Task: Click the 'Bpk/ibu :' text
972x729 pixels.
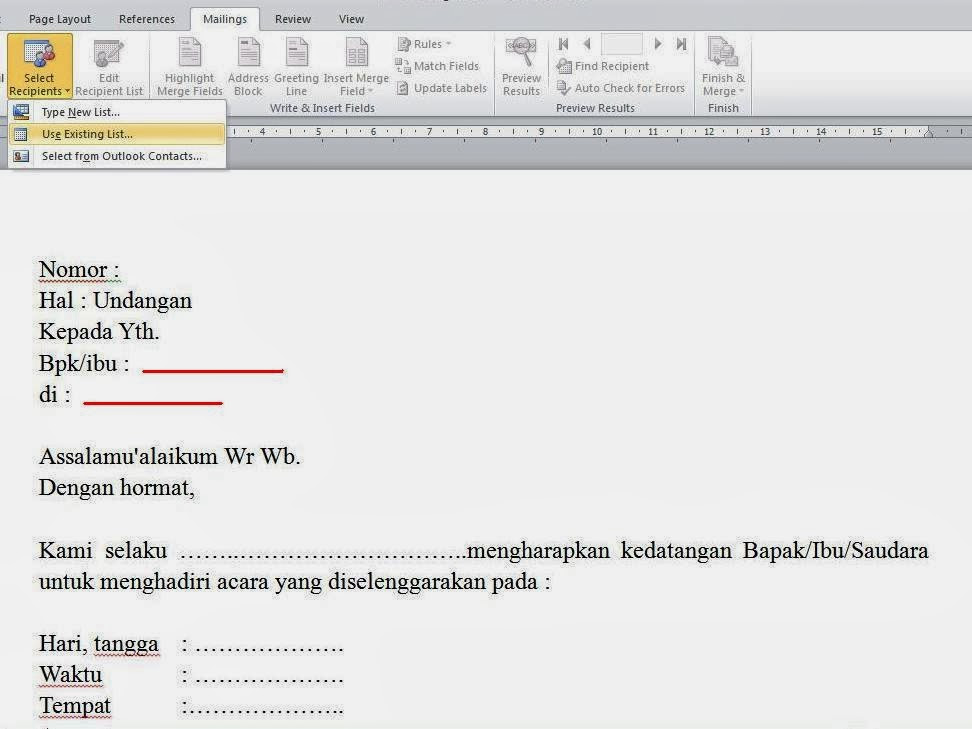Action: pyautogui.click(x=84, y=363)
